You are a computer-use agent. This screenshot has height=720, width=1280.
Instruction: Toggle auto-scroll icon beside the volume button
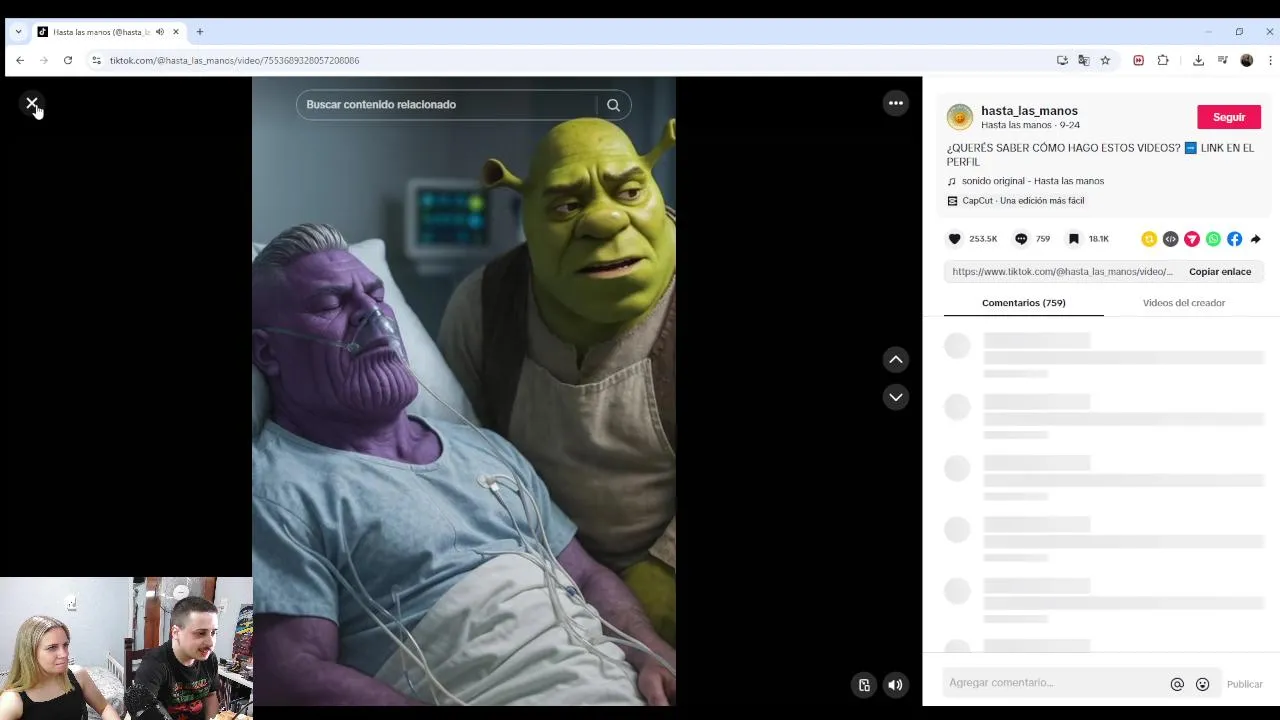pos(864,685)
